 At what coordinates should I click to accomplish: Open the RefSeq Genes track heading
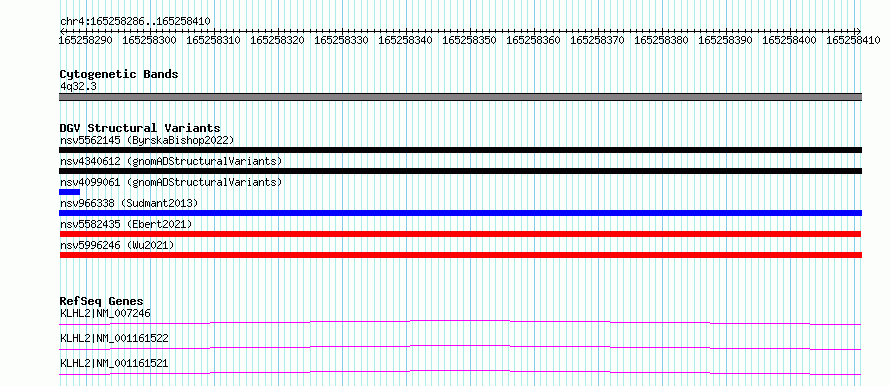click(x=102, y=301)
